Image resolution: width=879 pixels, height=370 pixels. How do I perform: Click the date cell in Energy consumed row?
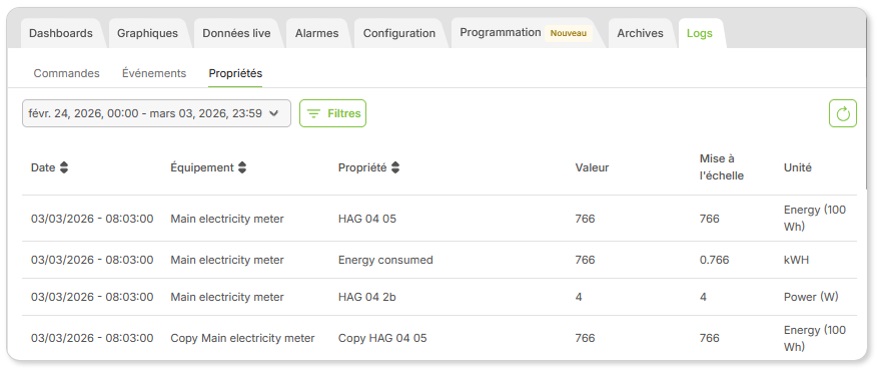(x=92, y=260)
